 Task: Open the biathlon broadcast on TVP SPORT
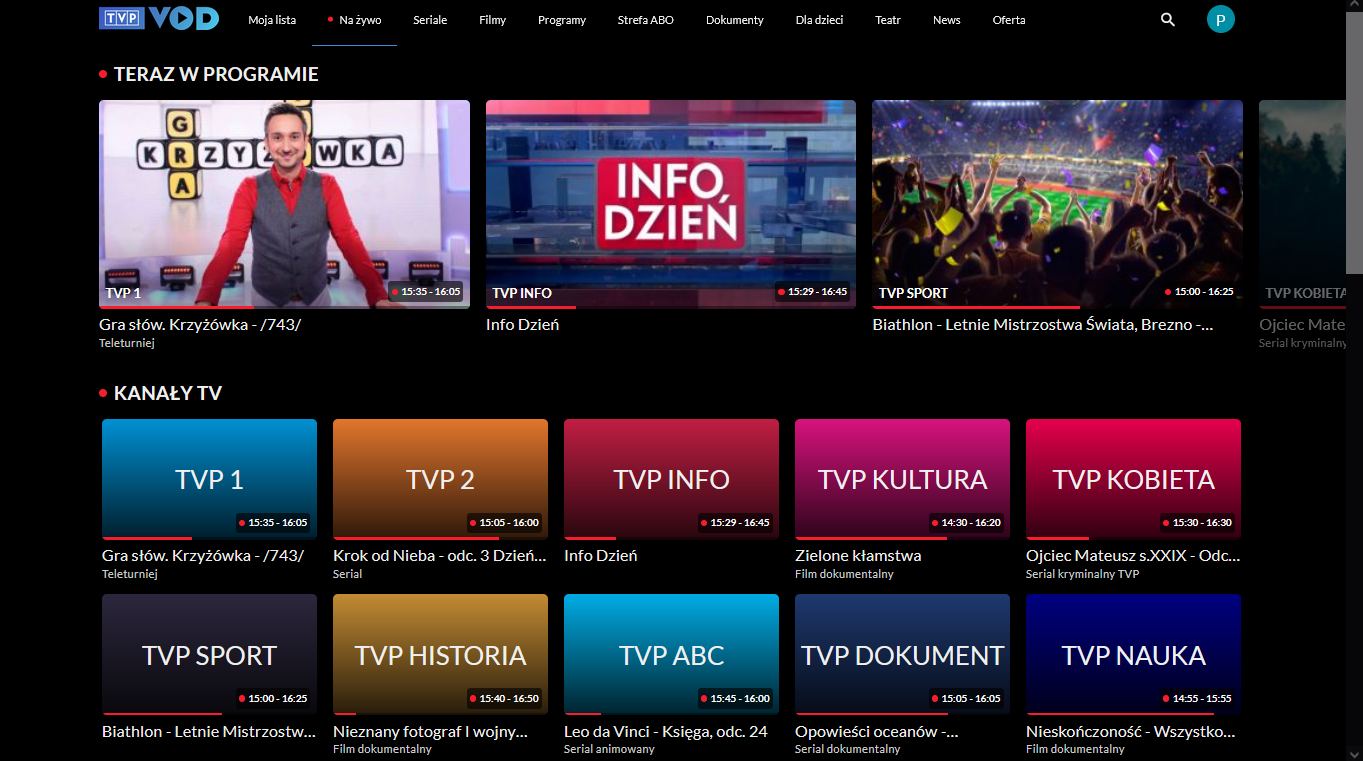pos(1056,203)
